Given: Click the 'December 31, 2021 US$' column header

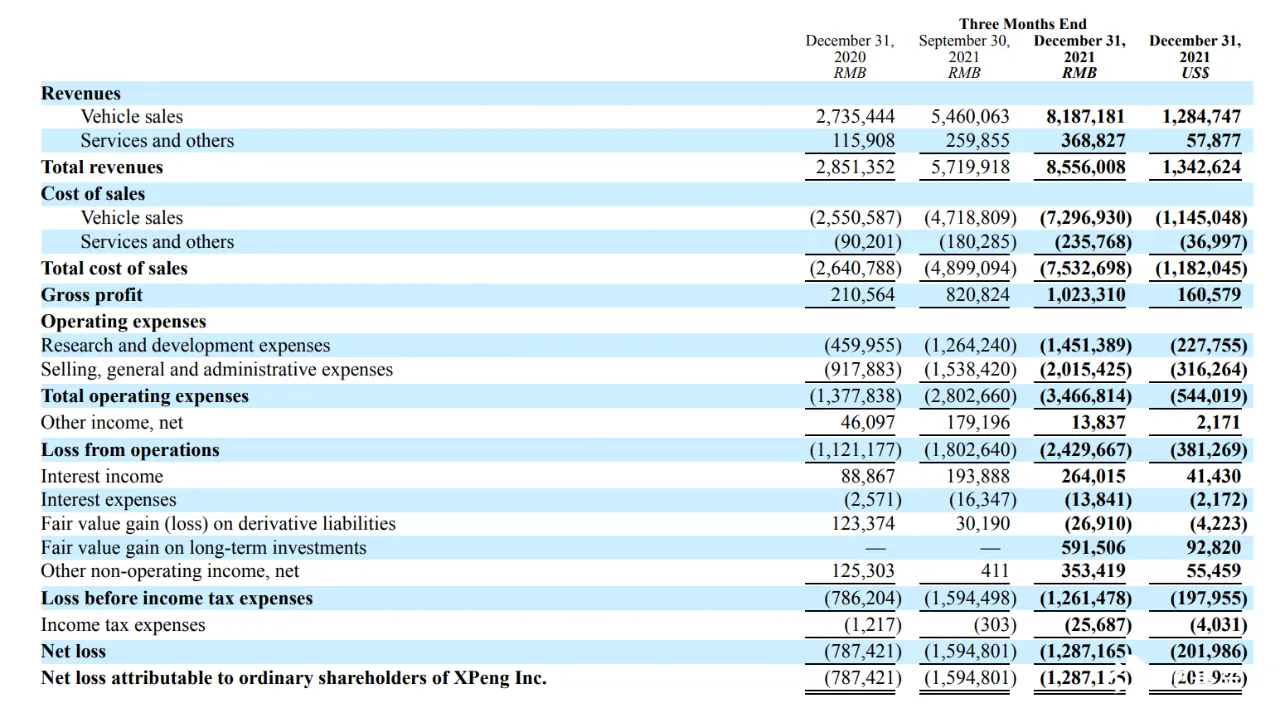Looking at the screenshot, I should [1194, 57].
